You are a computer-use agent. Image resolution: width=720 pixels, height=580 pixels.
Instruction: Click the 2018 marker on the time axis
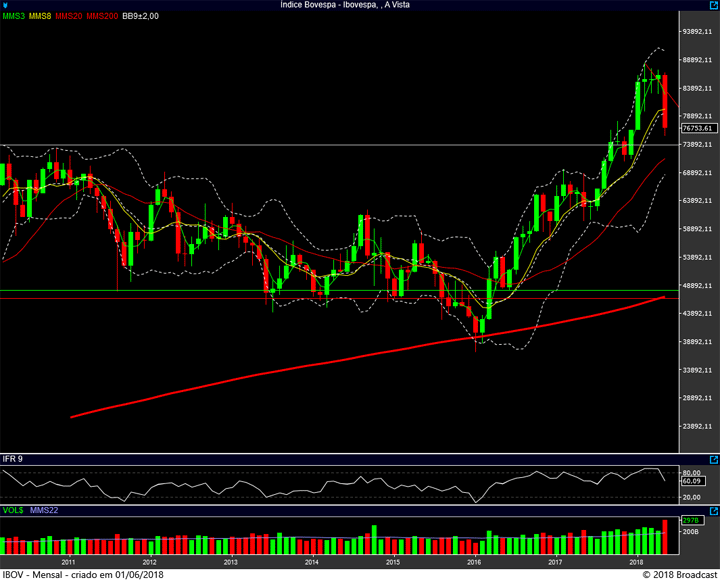point(638,563)
